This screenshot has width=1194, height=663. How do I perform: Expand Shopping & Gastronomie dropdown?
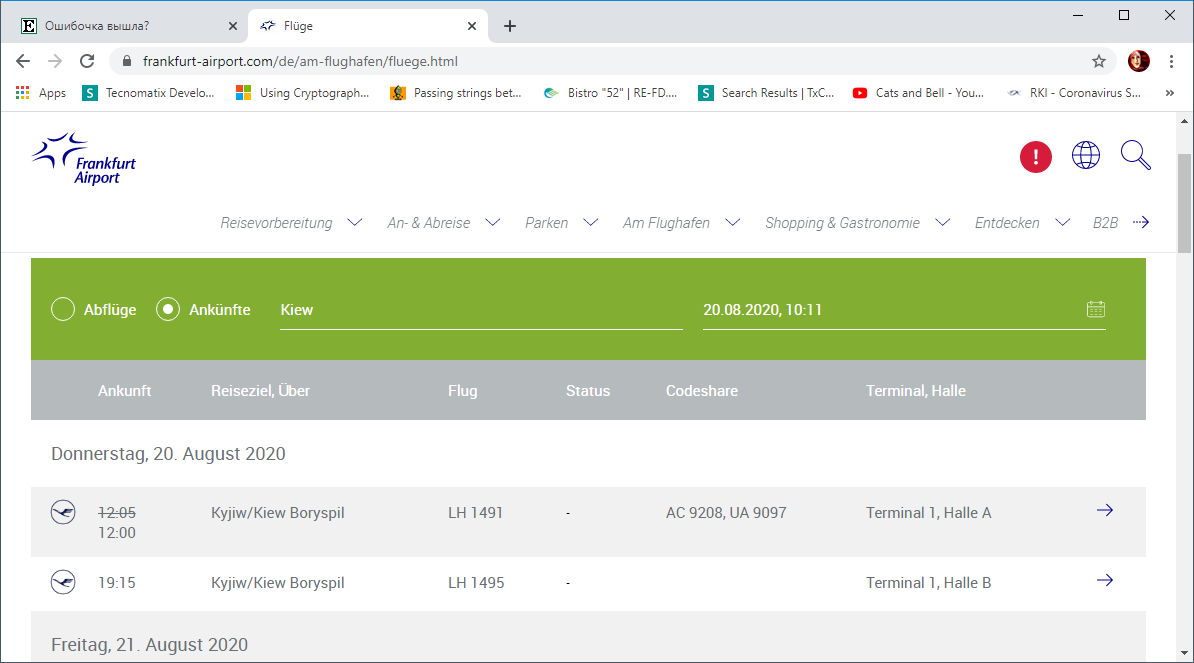[856, 223]
